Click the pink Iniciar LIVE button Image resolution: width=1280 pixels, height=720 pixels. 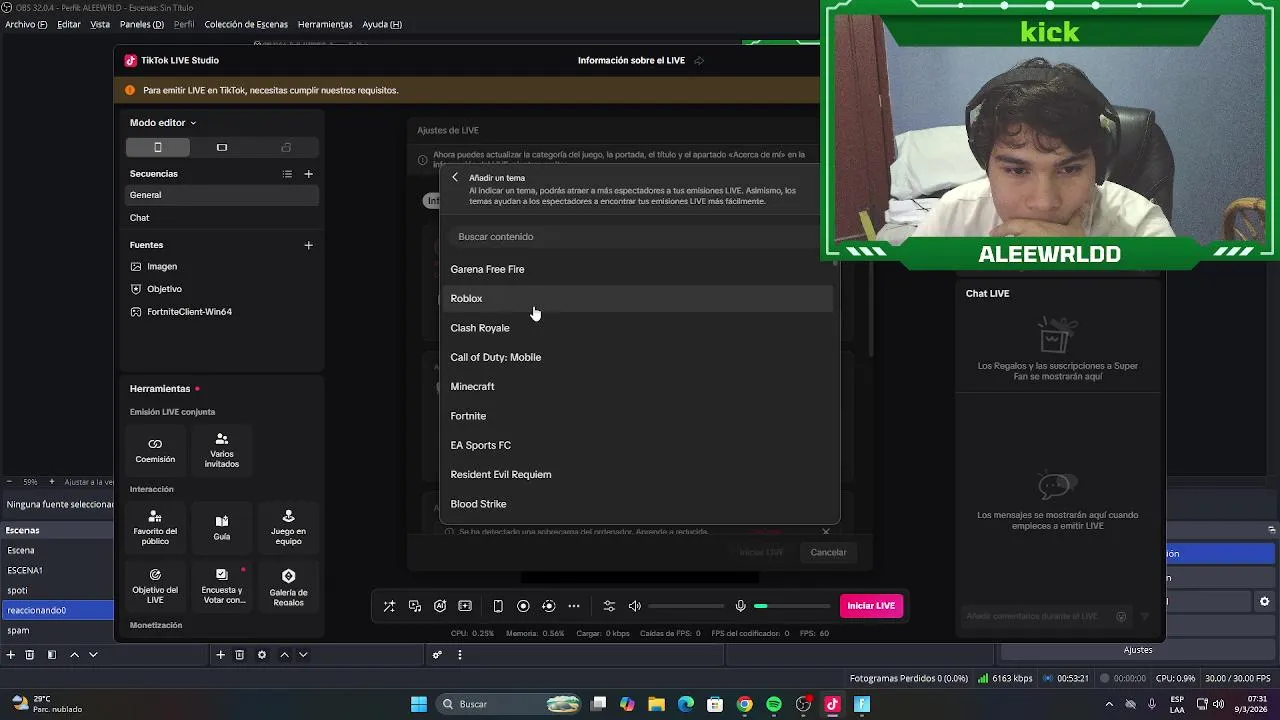pyautogui.click(x=871, y=606)
